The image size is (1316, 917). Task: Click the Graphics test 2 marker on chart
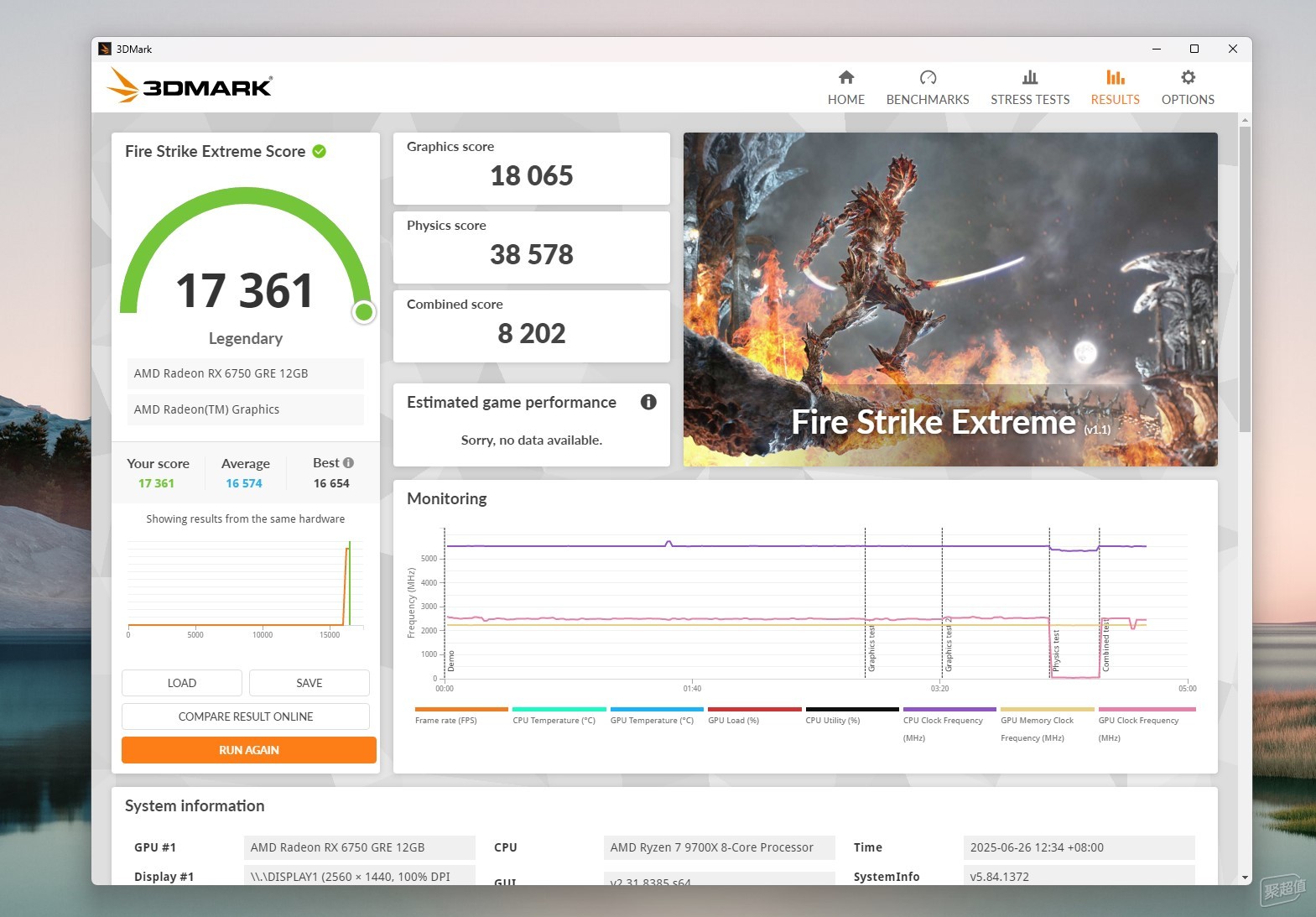[x=949, y=646]
